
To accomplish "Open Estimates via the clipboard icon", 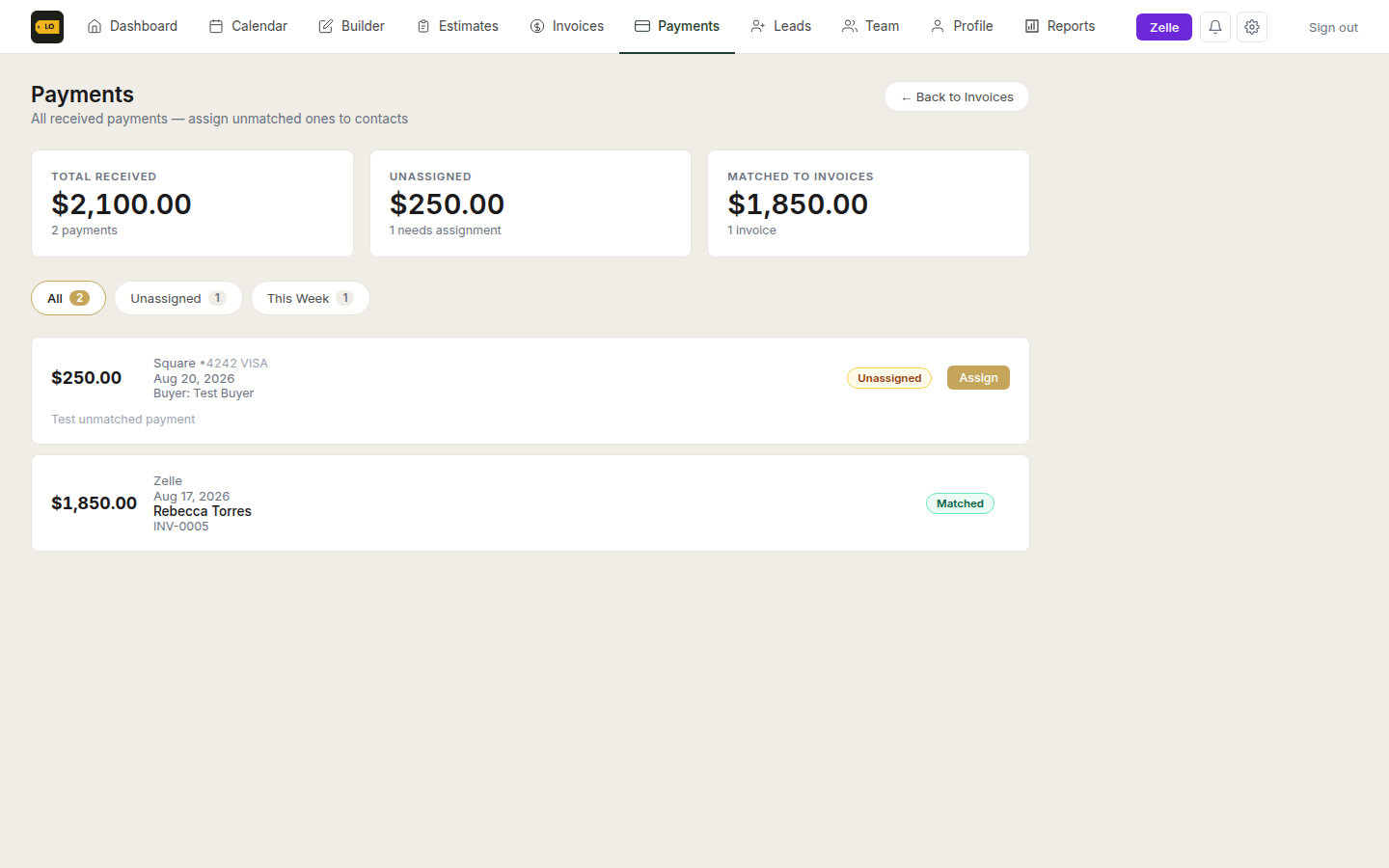I will (423, 26).
